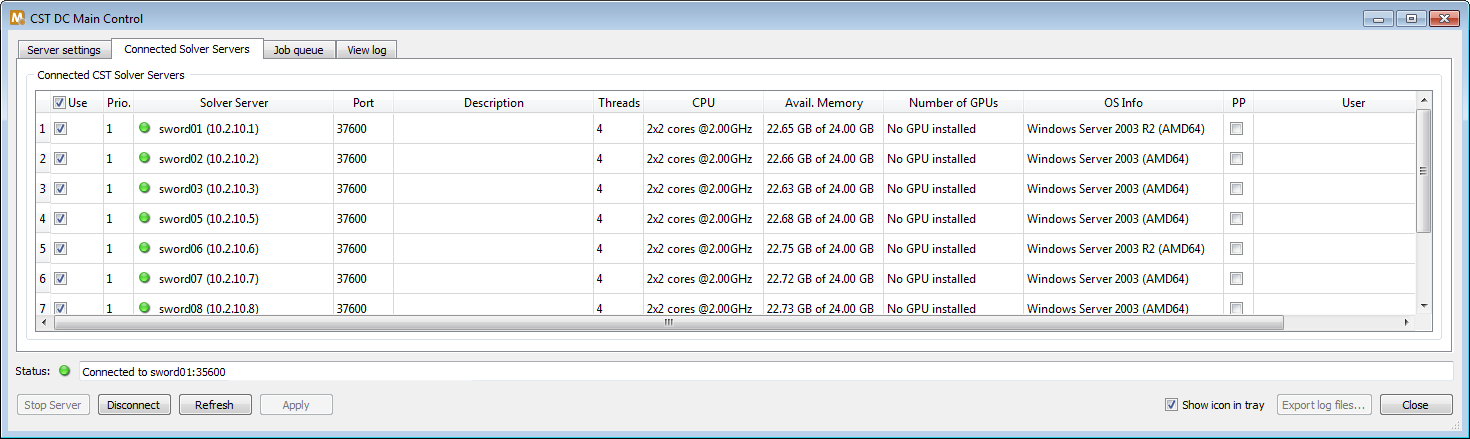
Task: Select Connected Solver Servers tab
Action: tap(187, 49)
